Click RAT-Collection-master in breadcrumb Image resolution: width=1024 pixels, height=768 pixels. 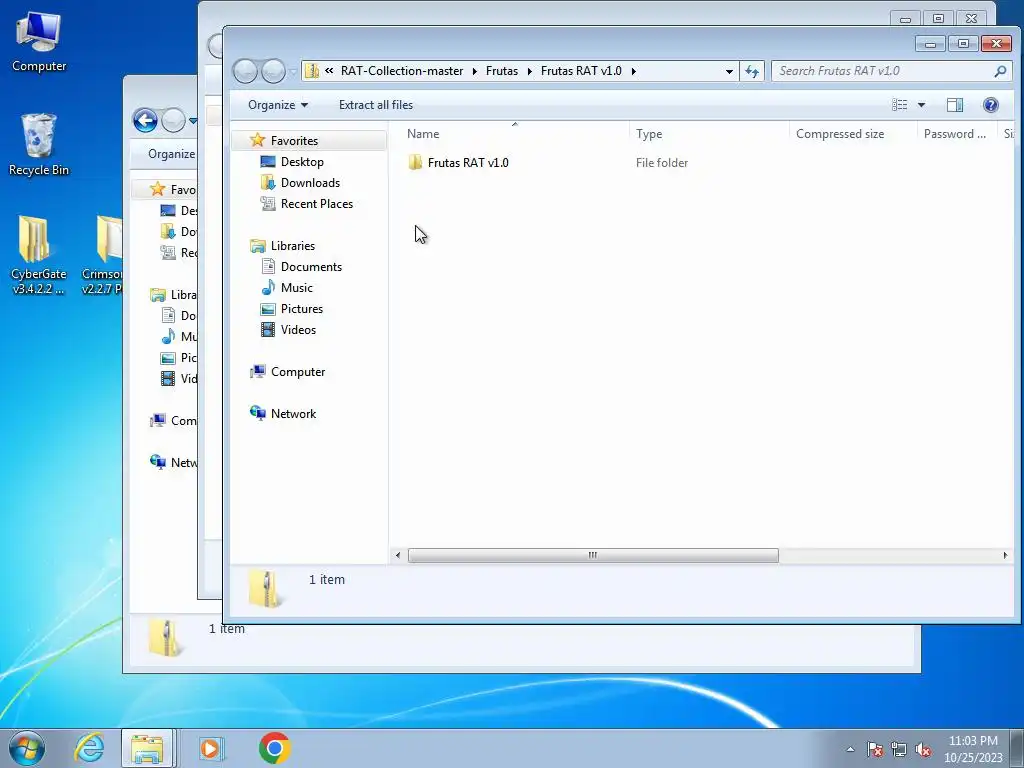(402, 71)
